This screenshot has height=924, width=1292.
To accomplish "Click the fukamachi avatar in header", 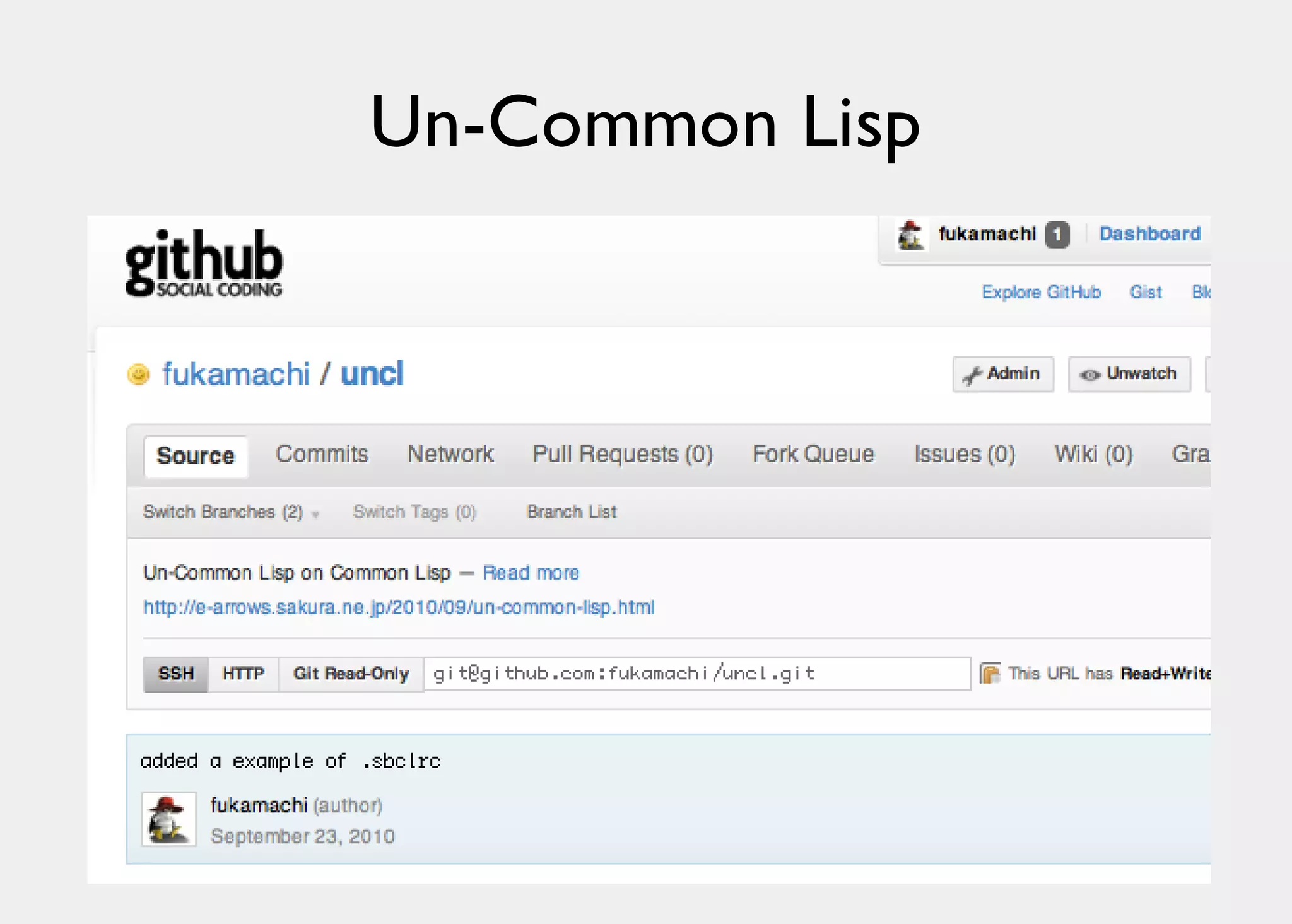I will coord(911,235).
